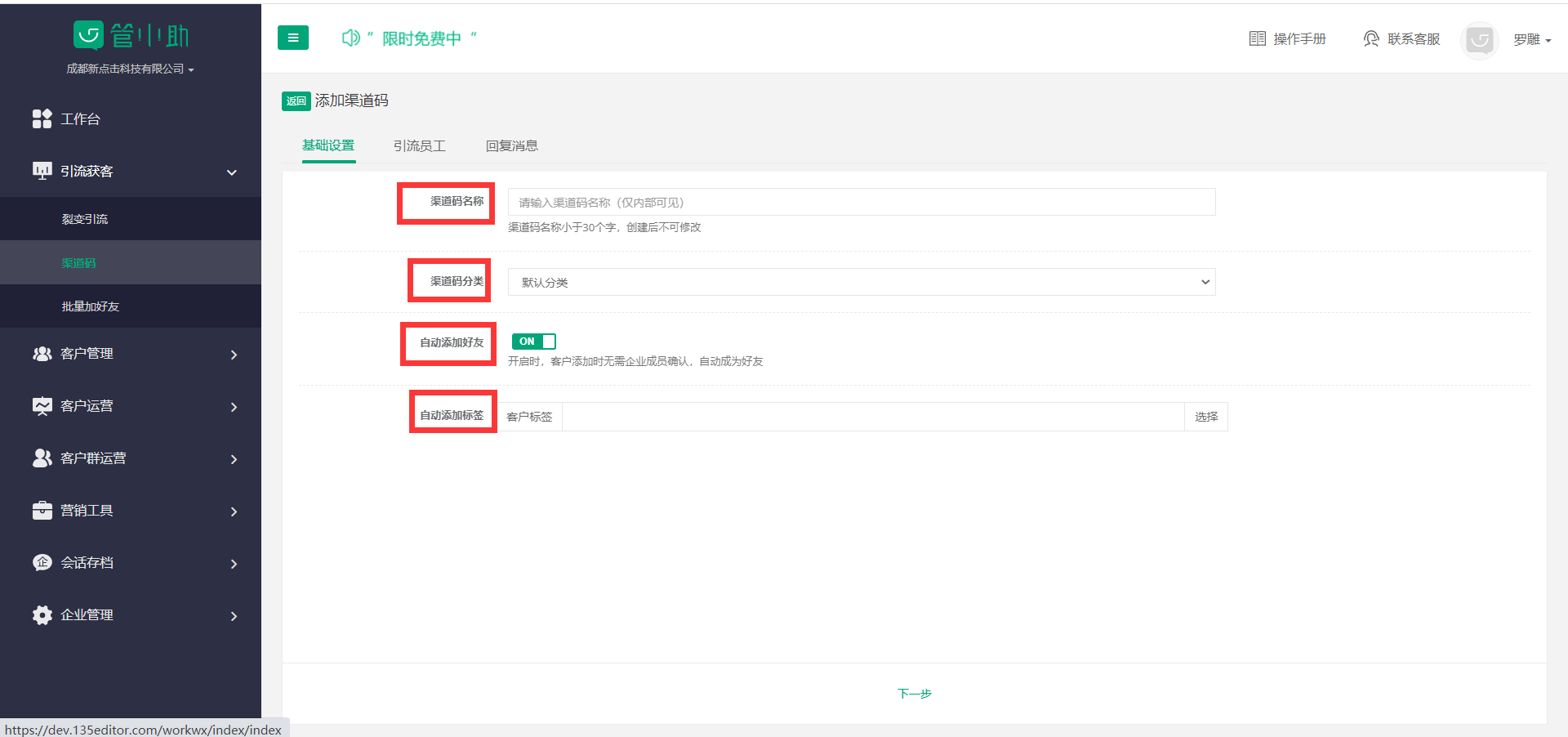Click the 管小助 logo
This screenshot has height=737, width=1568.
[131, 35]
